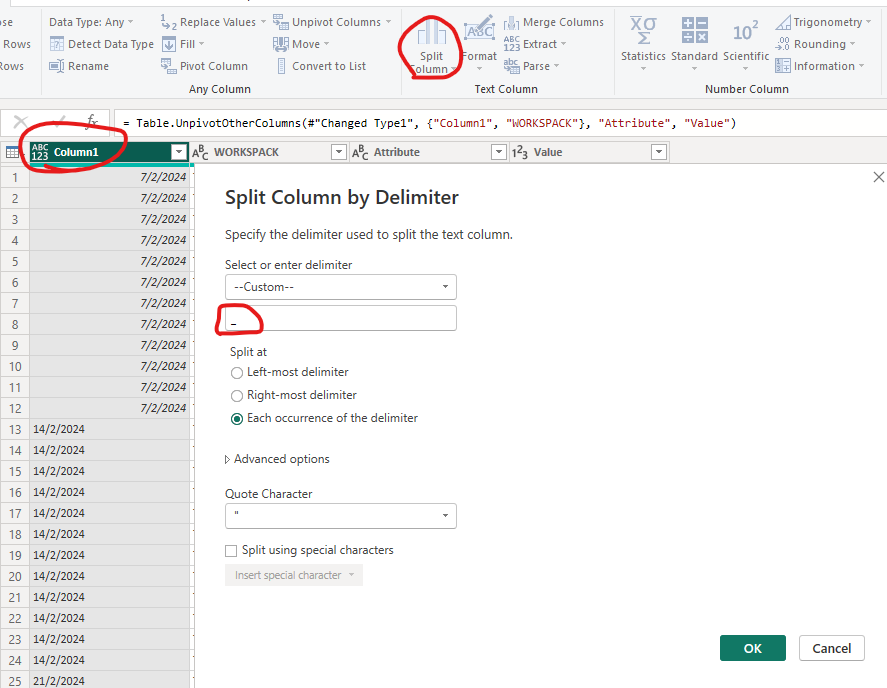Select row 20 number header
Image resolution: width=887 pixels, height=688 pixels.
click(x=15, y=576)
